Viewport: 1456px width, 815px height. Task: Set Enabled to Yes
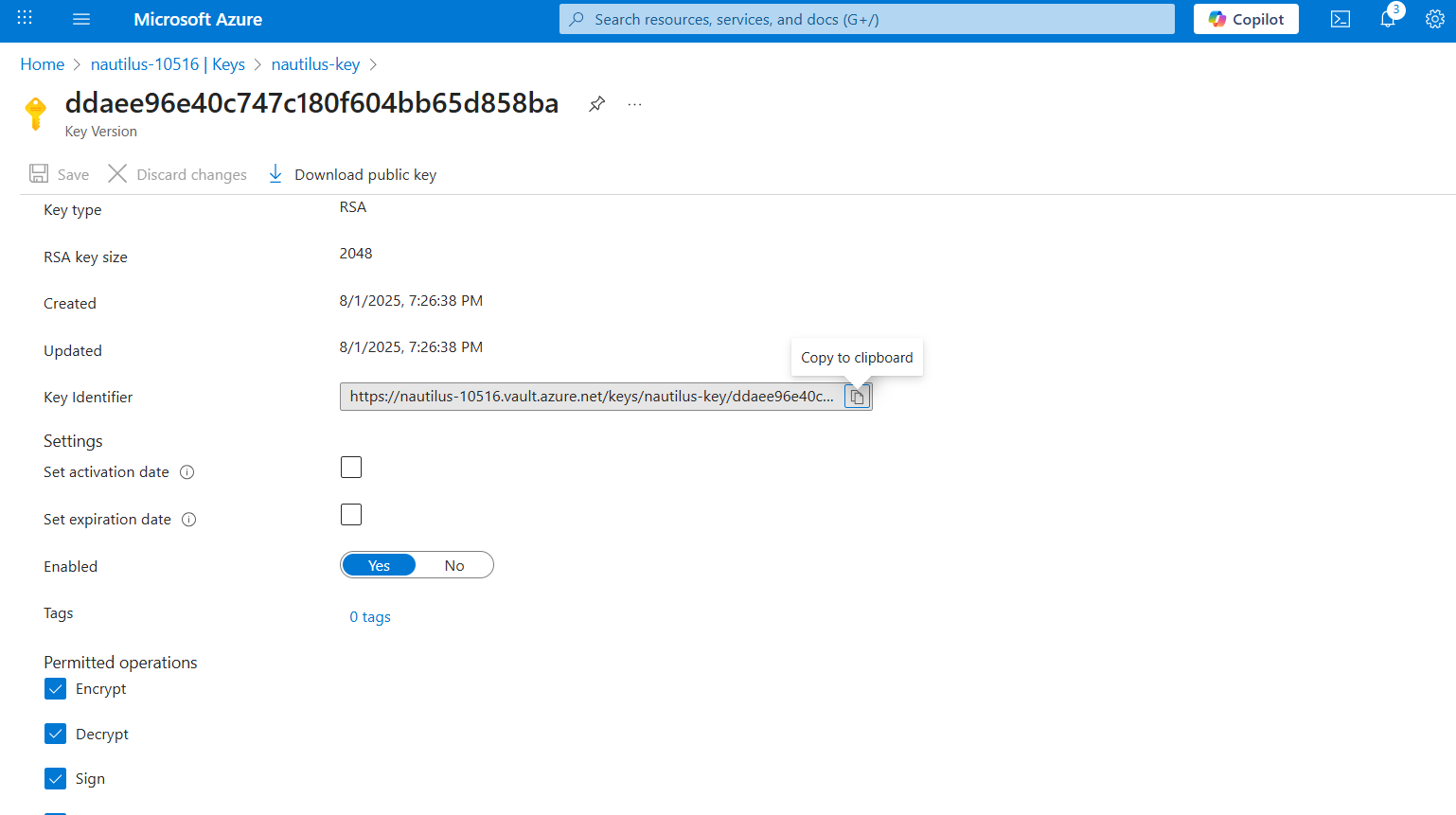pos(379,565)
